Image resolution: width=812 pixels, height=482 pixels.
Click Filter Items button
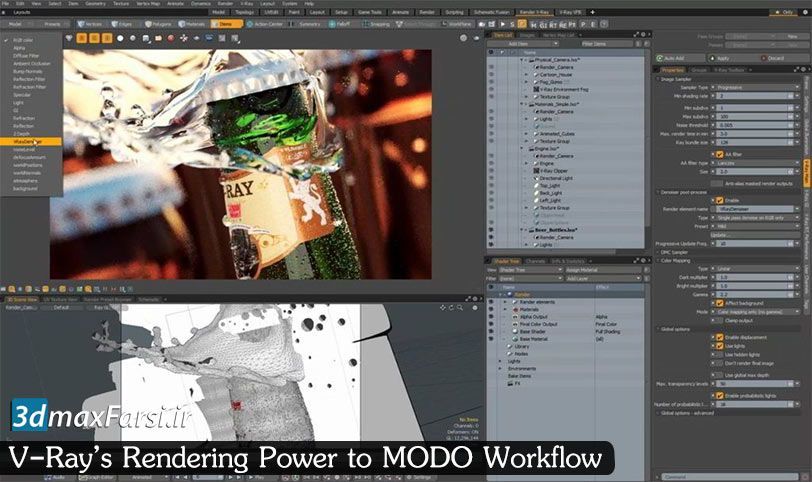598,44
